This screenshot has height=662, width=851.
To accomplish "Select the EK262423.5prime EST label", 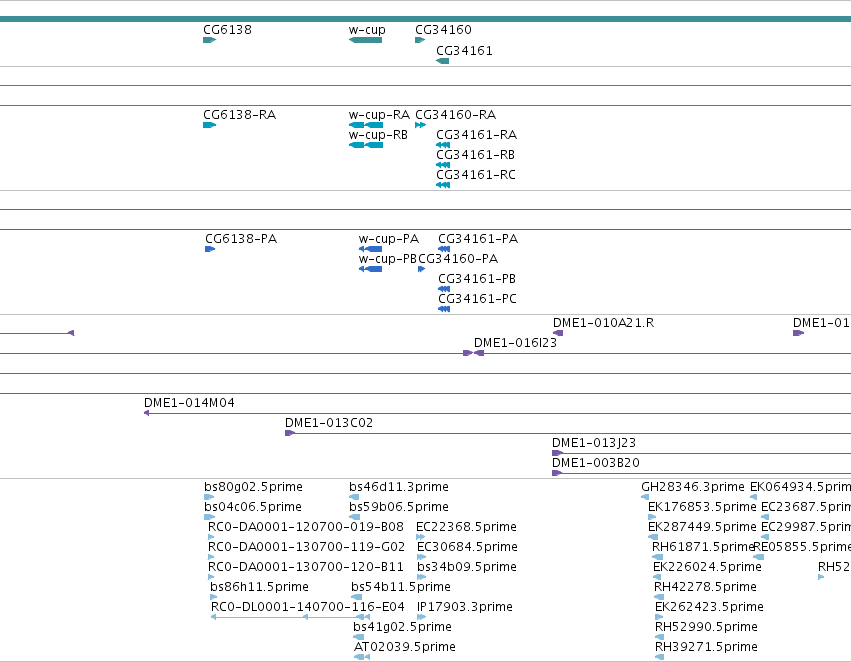I will 709,607.
